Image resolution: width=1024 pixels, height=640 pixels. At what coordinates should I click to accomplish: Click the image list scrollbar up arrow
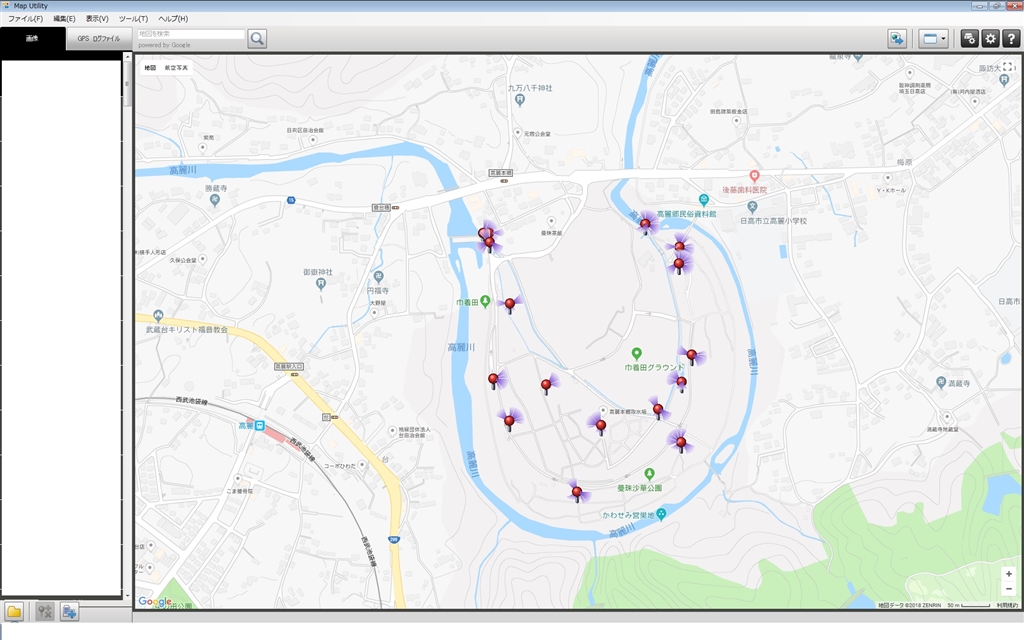(127, 57)
